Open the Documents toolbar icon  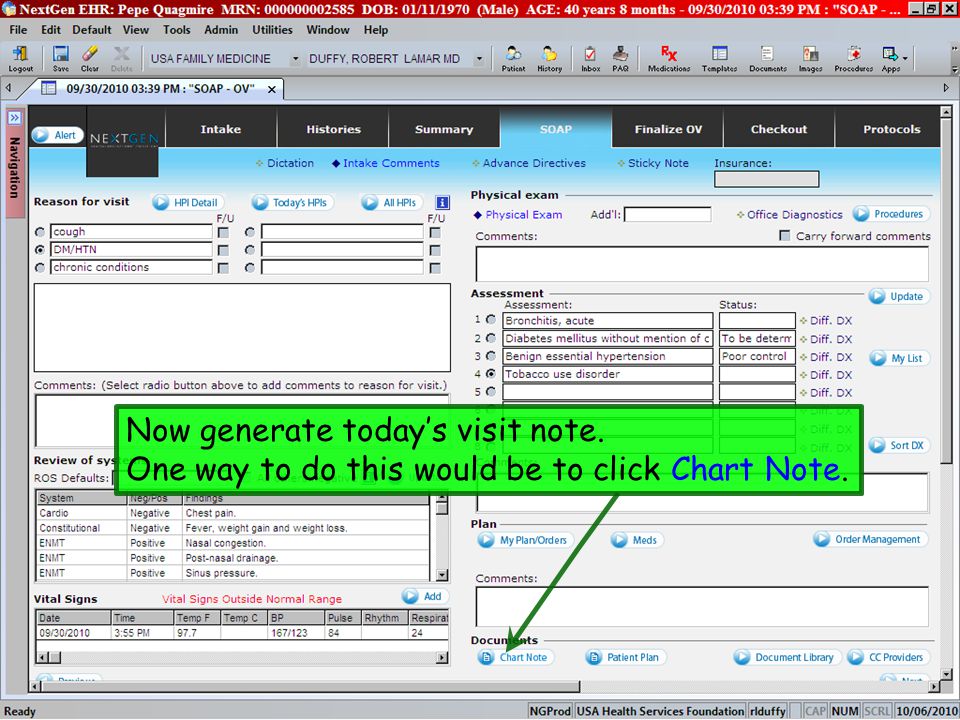point(768,58)
